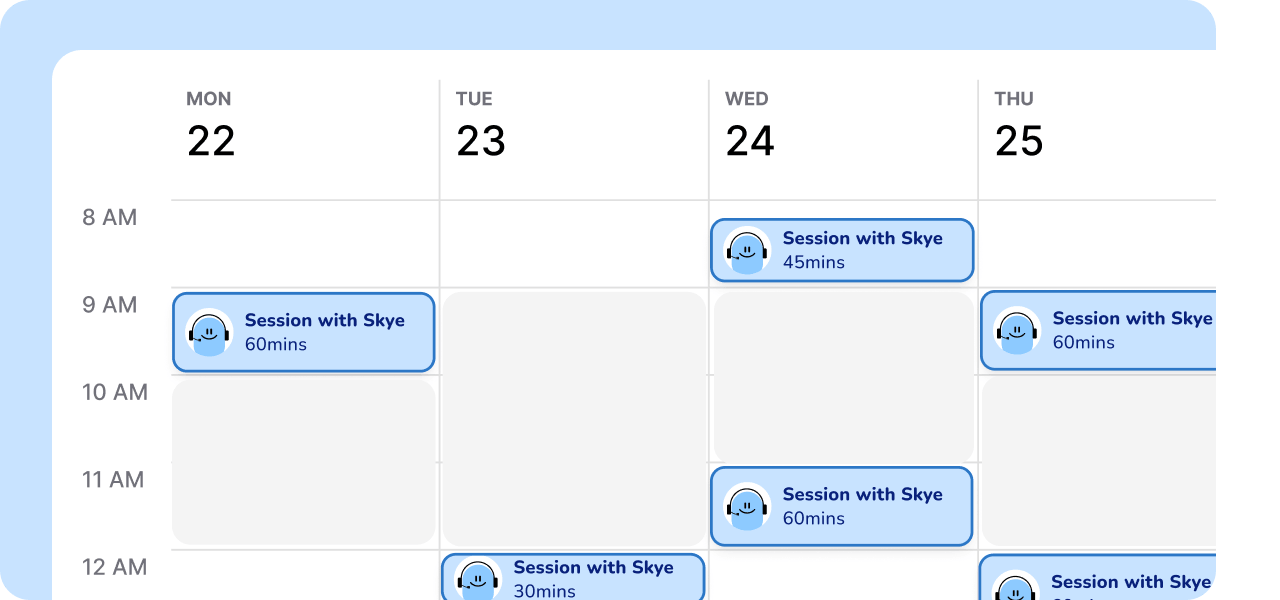This screenshot has width=1280, height=600.
Task: Click Skye avatar on Wednesday 45mins session
Action: click(x=747, y=250)
